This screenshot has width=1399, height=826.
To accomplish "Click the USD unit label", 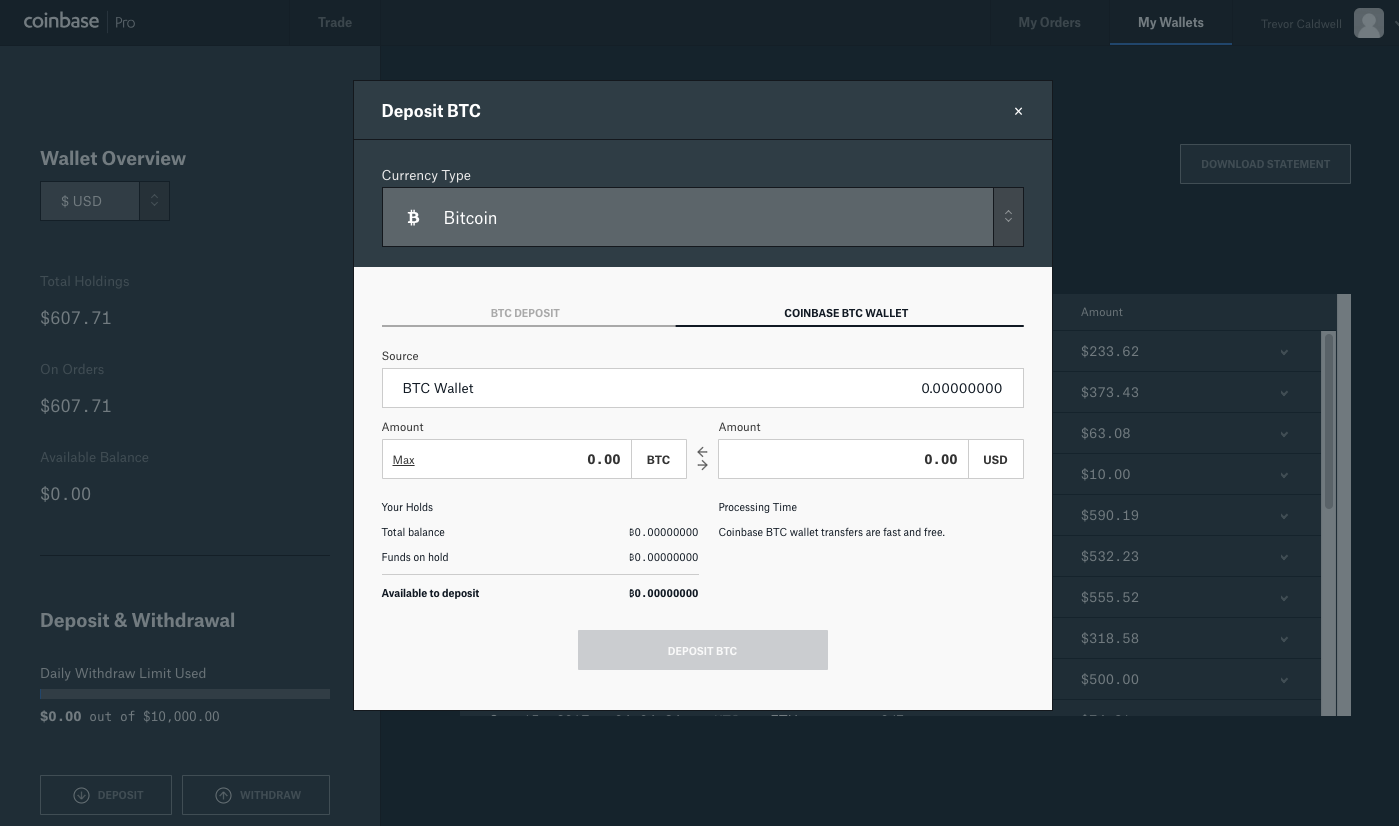I will 995,459.
